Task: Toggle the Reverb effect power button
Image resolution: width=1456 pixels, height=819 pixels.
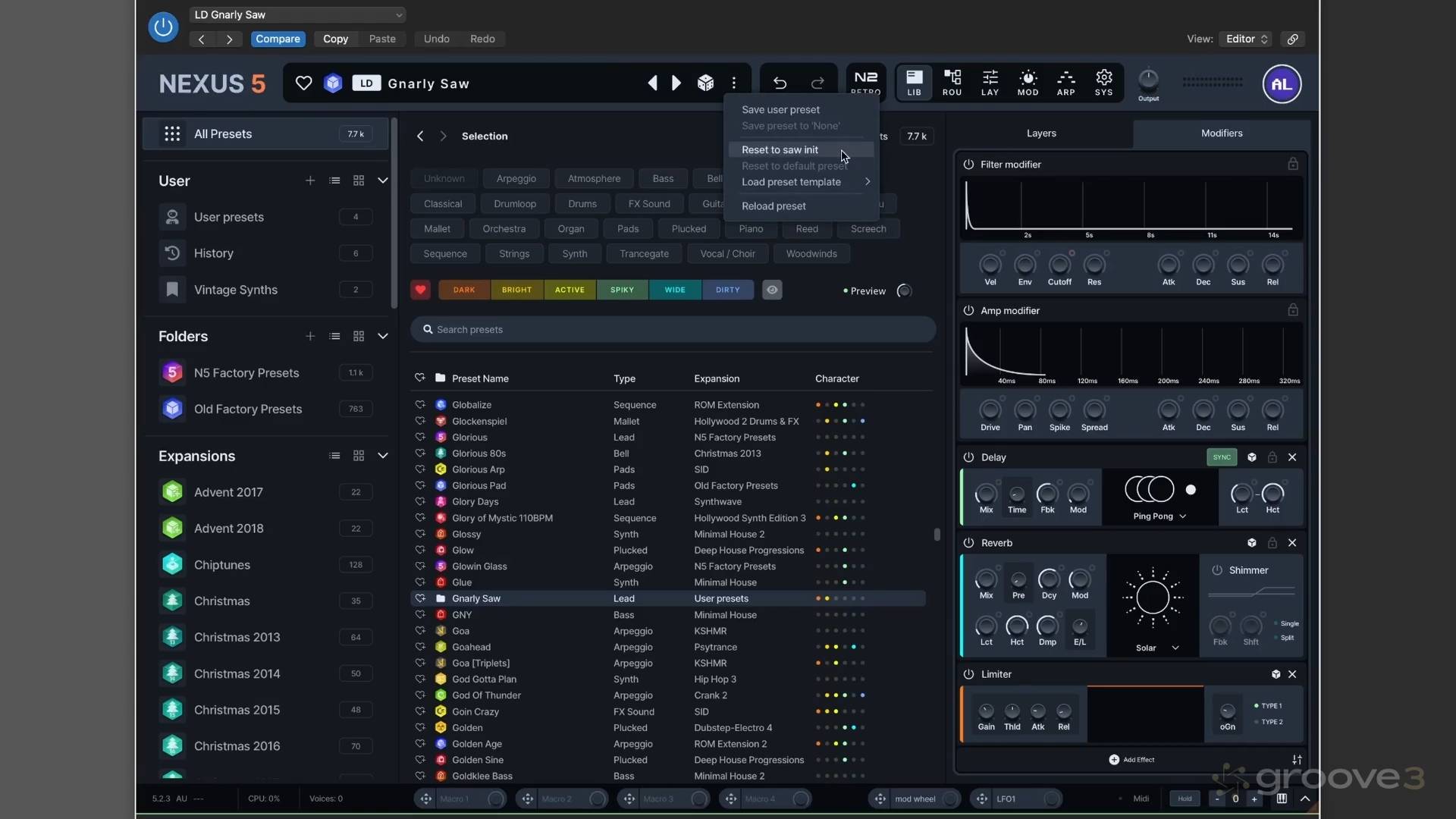Action: point(968,543)
